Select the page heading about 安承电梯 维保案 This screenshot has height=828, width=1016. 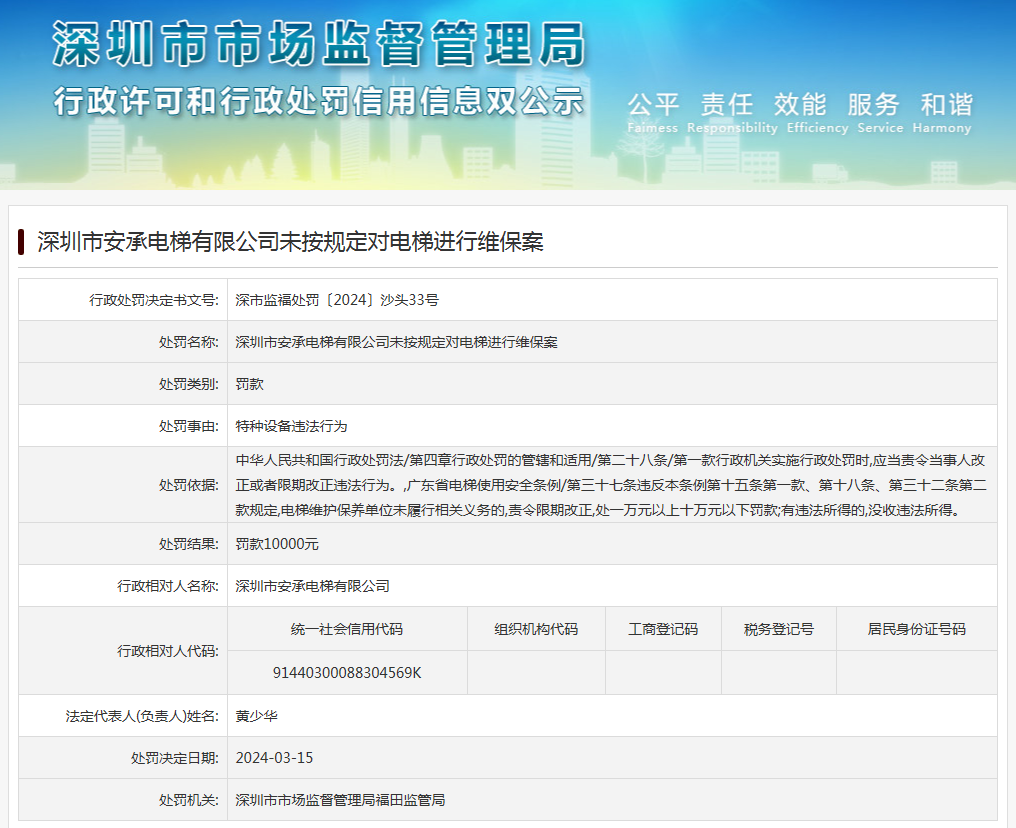click(x=291, y=242)
